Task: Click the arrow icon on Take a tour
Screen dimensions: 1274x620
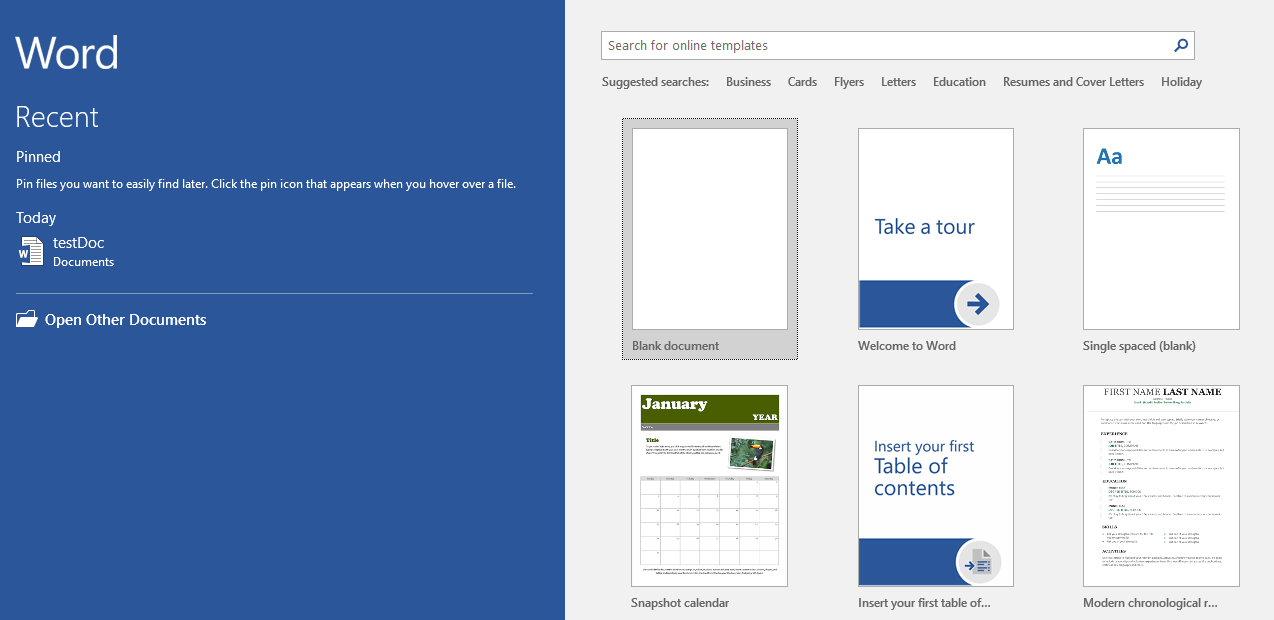Action: click(978, 304)
